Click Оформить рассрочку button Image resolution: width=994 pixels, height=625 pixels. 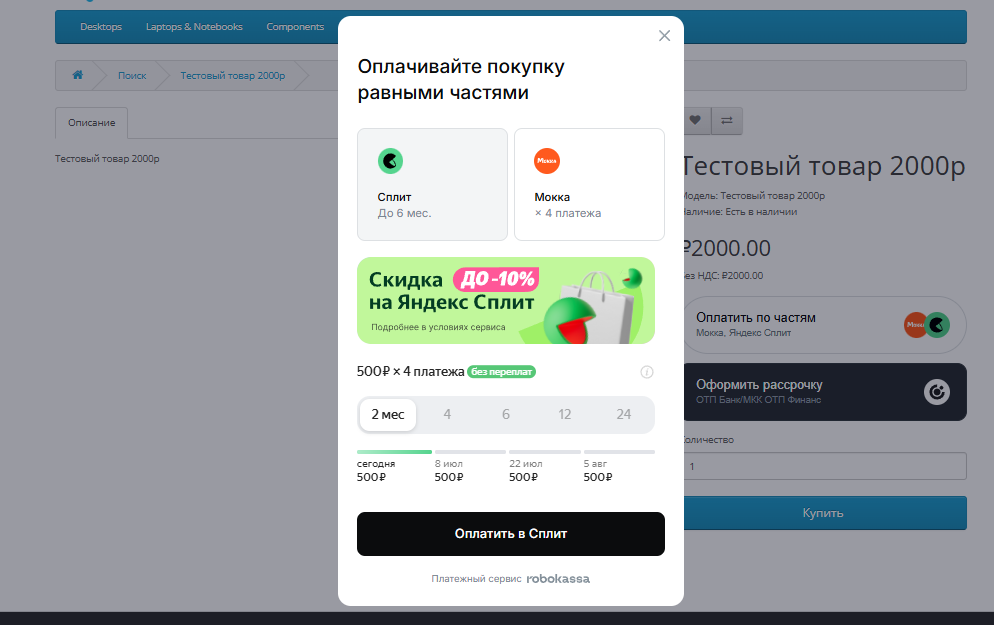click(x=824, y=392)
